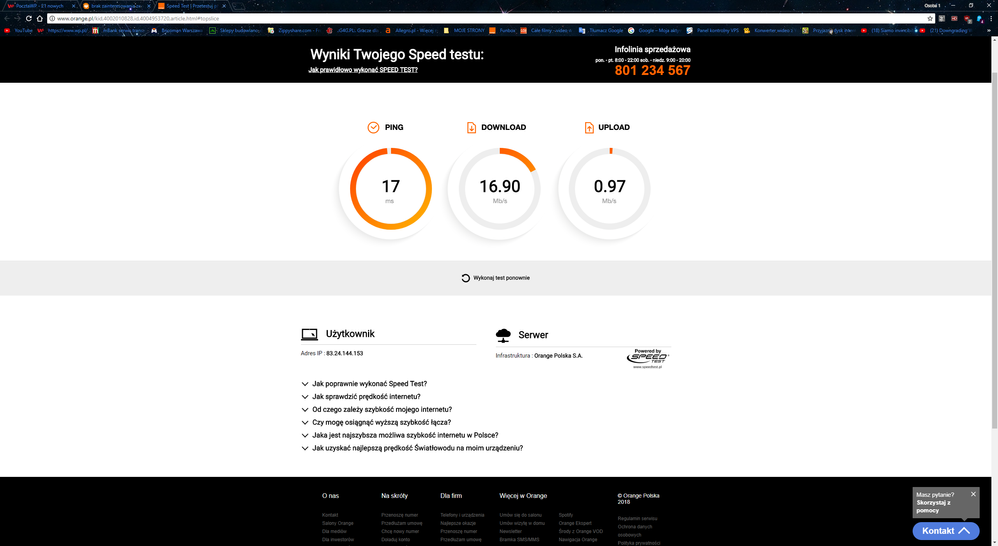Click the PING clock icon
998x546 pixels.
coord(373,128)
